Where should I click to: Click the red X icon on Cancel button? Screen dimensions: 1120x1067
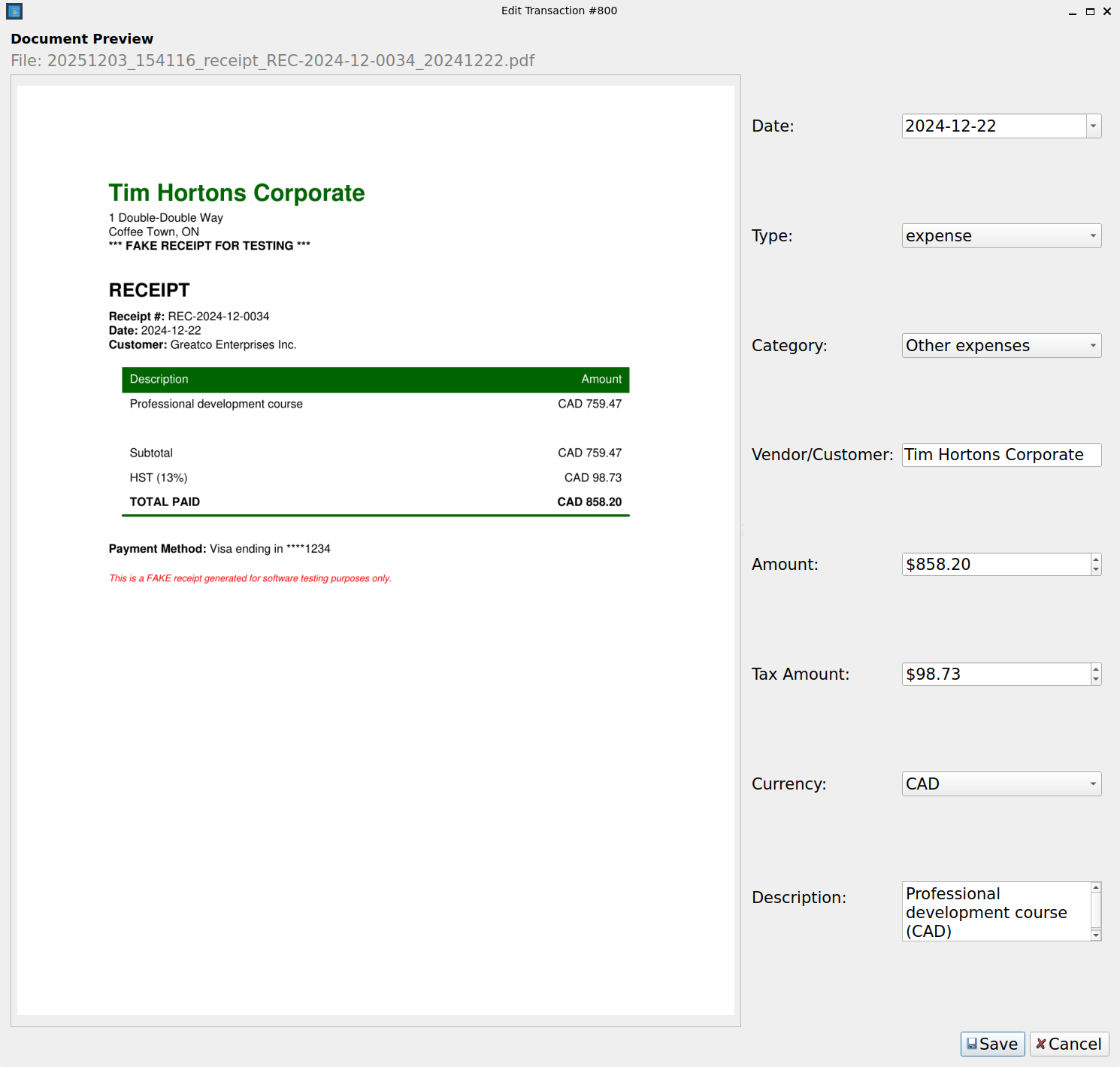1041,1044
